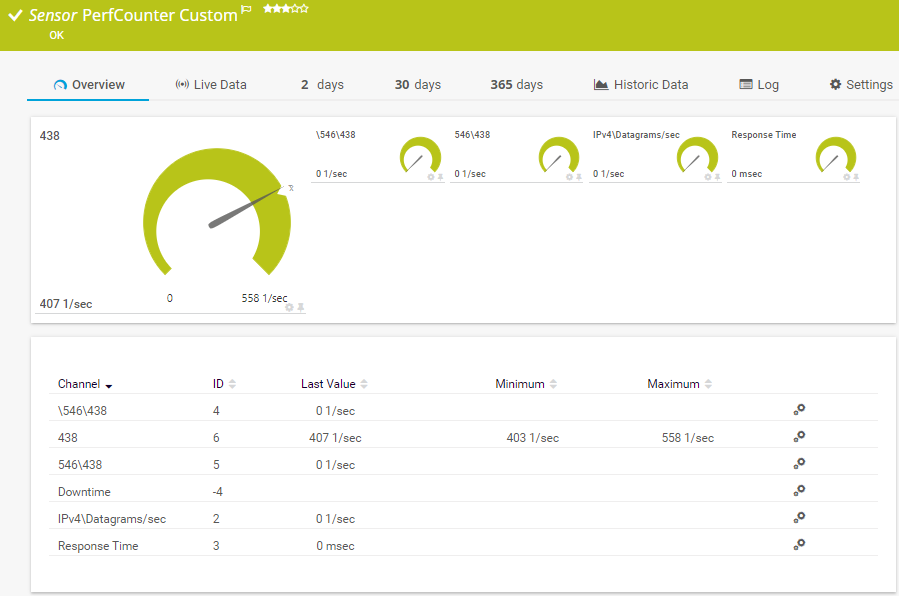Click gear icon under the large 438 gauge
This screenshot has width=899, height=596.
coord(290,307)
